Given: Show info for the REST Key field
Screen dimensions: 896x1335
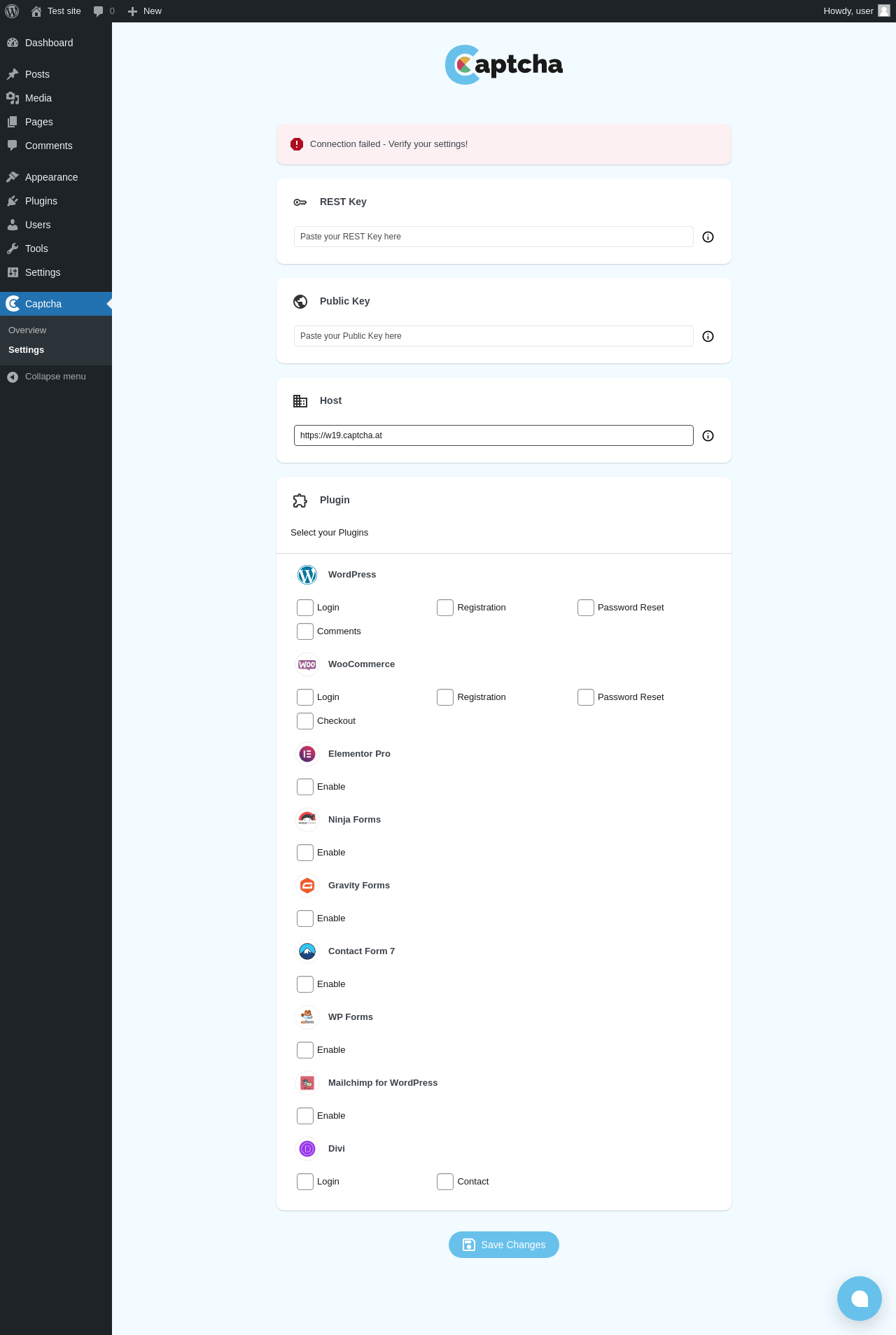Looking at the screenshot, I should pos(708,237).
